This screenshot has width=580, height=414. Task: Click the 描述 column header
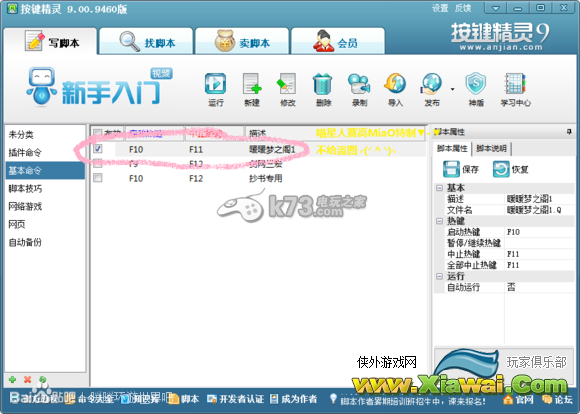335,132
